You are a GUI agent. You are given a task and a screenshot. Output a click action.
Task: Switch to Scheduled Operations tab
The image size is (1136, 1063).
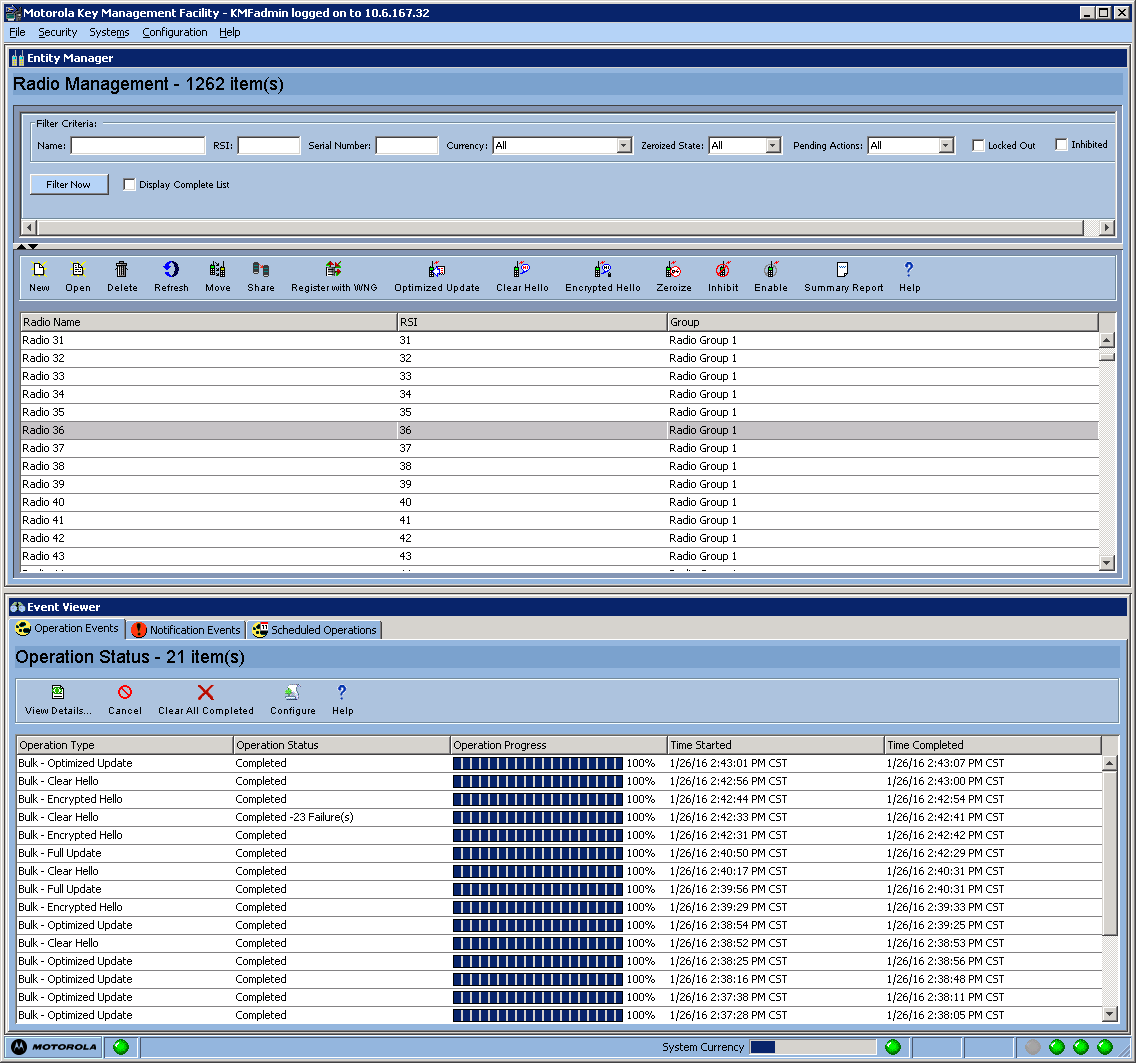[x=314, y=630]
